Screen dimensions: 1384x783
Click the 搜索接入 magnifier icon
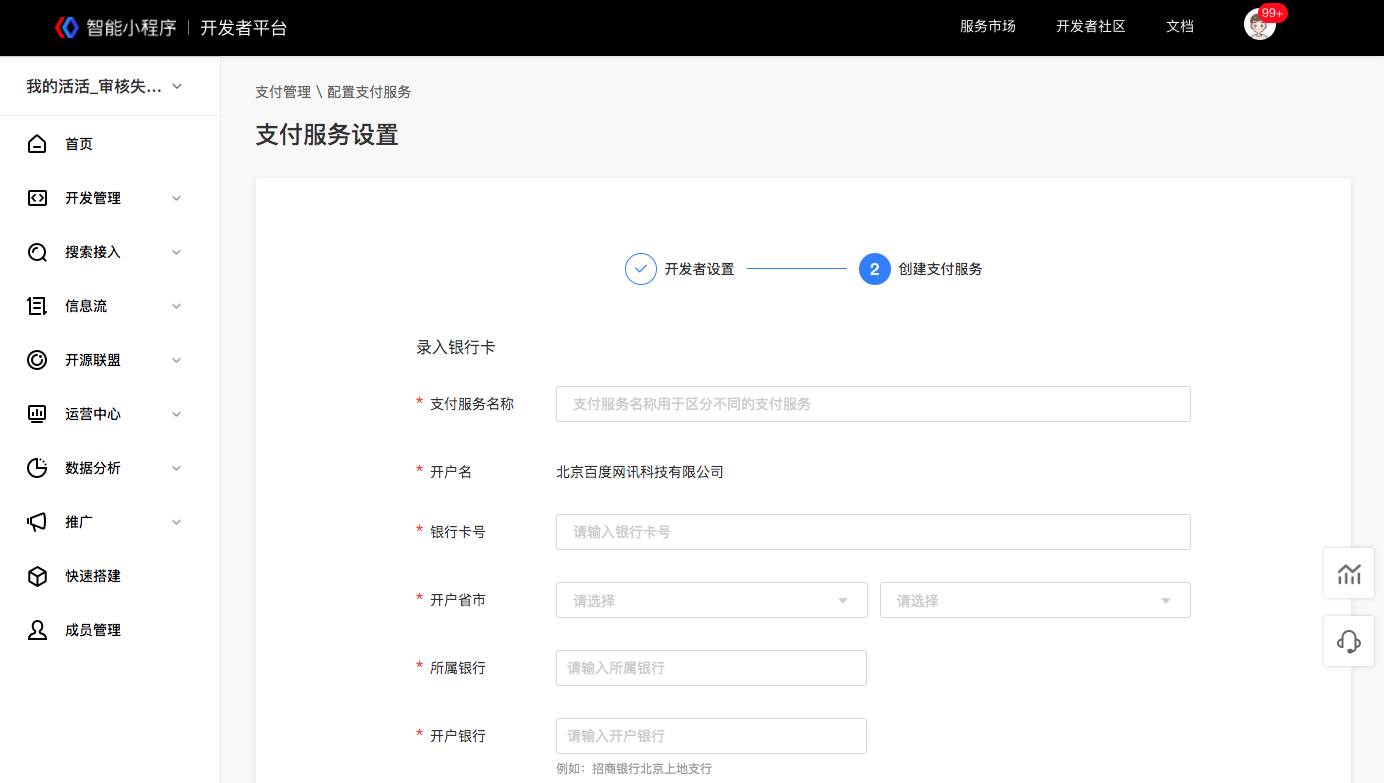click(37, 252)
